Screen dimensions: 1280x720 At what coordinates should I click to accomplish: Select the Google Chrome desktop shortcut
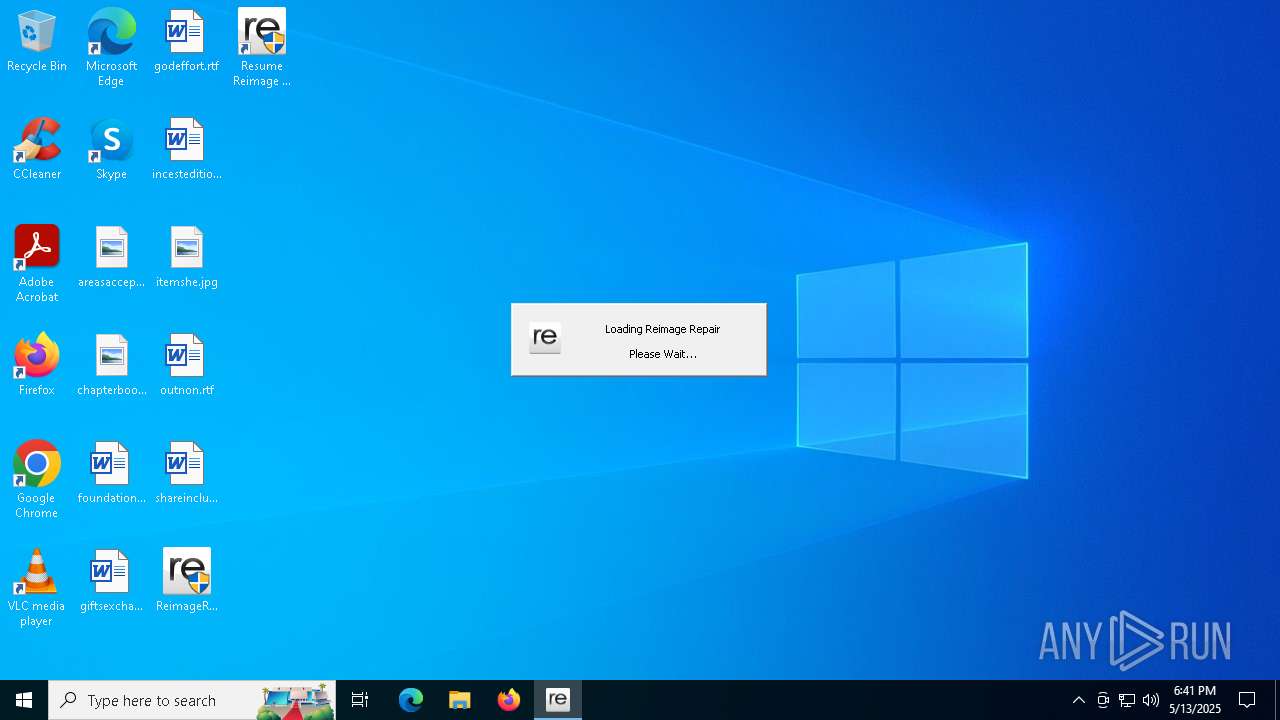tap(37, 480)
